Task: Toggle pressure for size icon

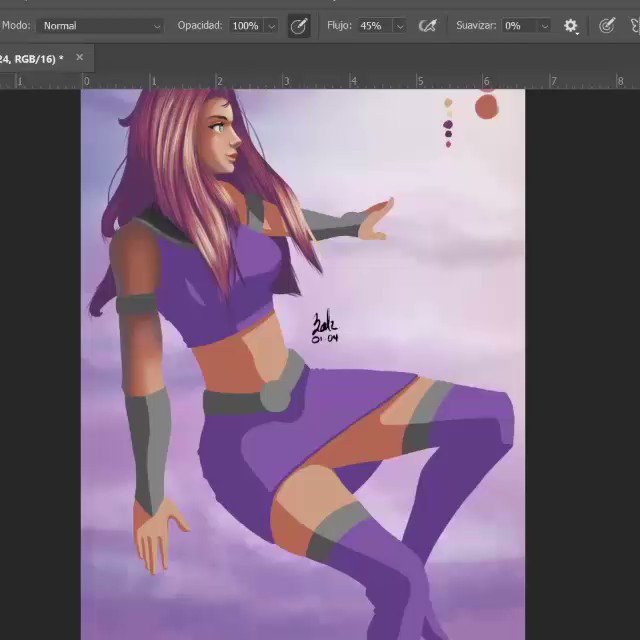Action: (x=607, y=26)
